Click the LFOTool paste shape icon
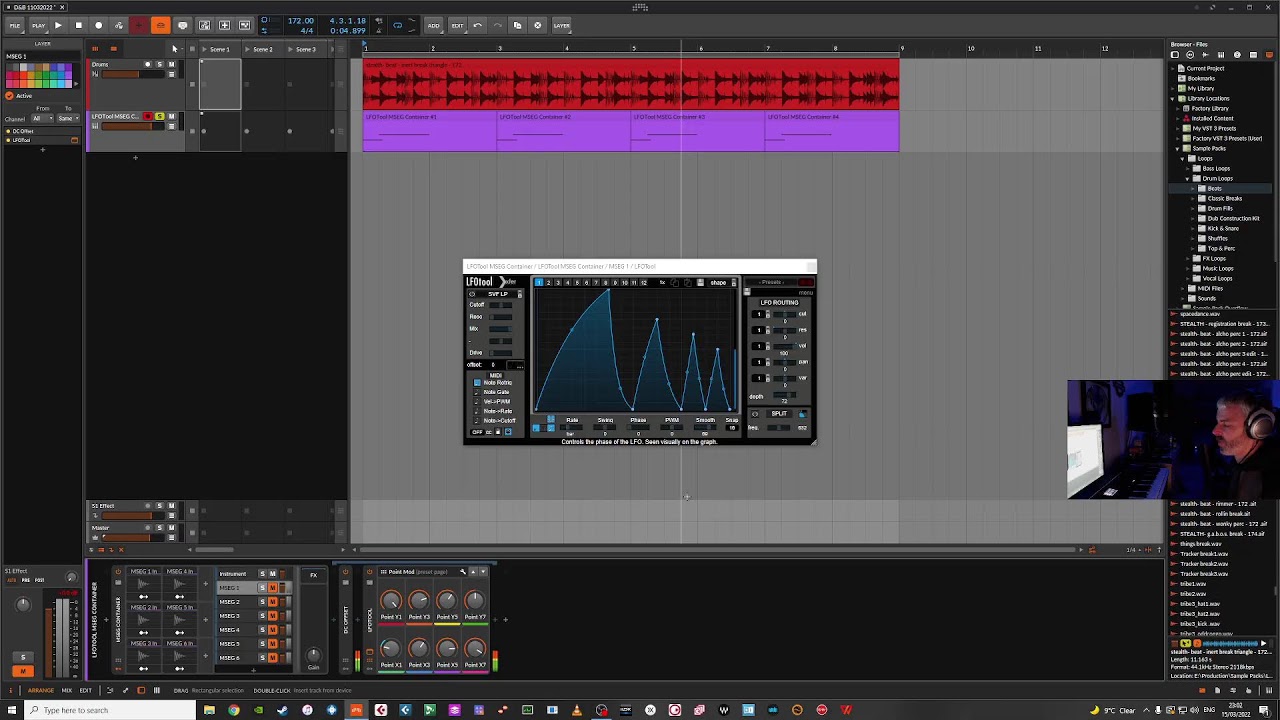The width and height of the screenshot is (1280, 720). pos(688,283)
